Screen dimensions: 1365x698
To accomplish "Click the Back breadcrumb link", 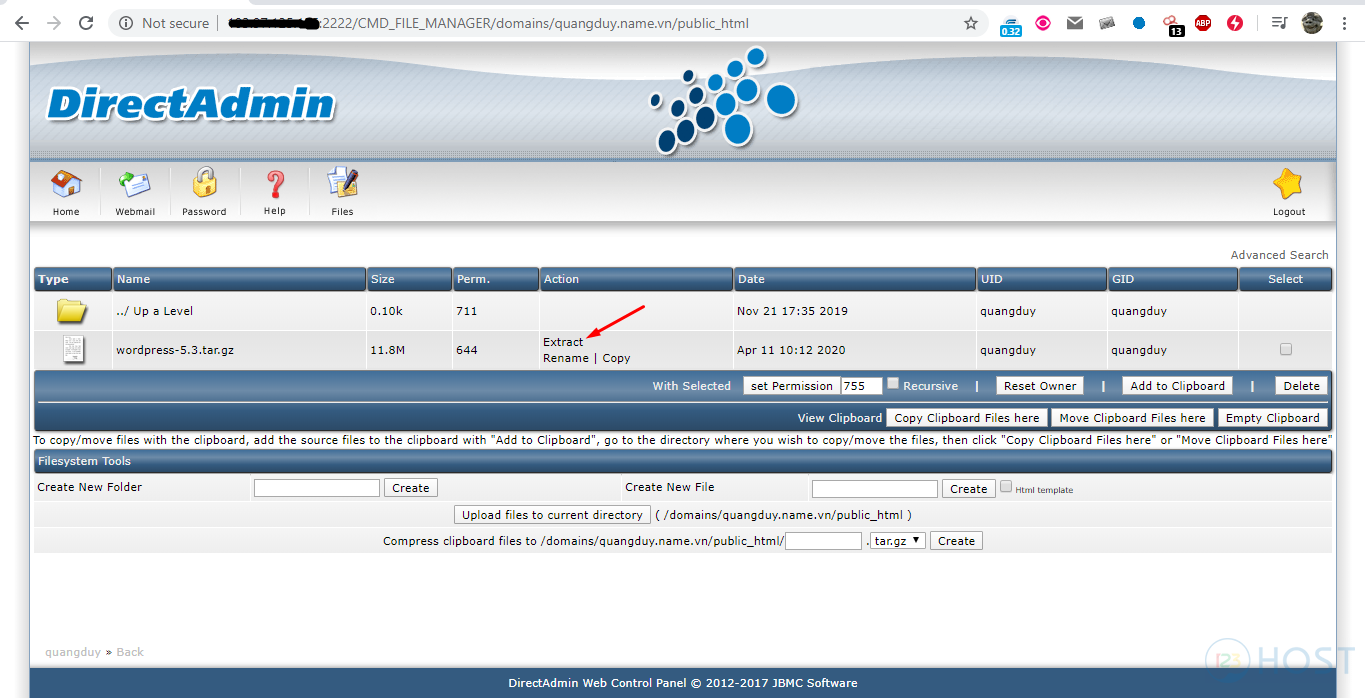I will [x=130, y=652].
